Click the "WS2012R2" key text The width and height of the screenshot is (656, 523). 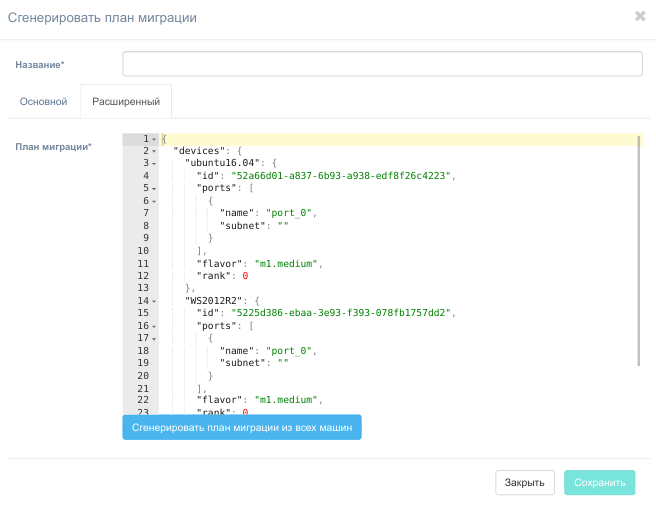pyautogui.click(x=214, y=301)
